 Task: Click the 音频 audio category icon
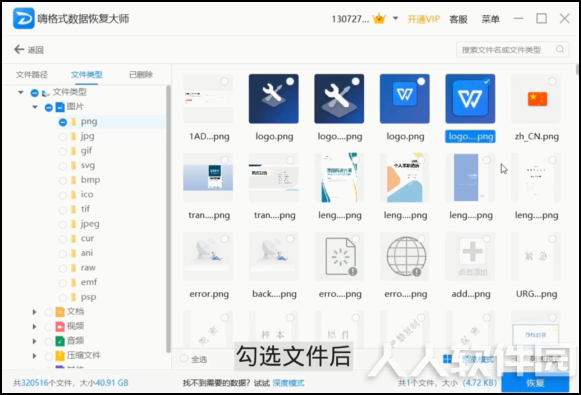[60, 341]
